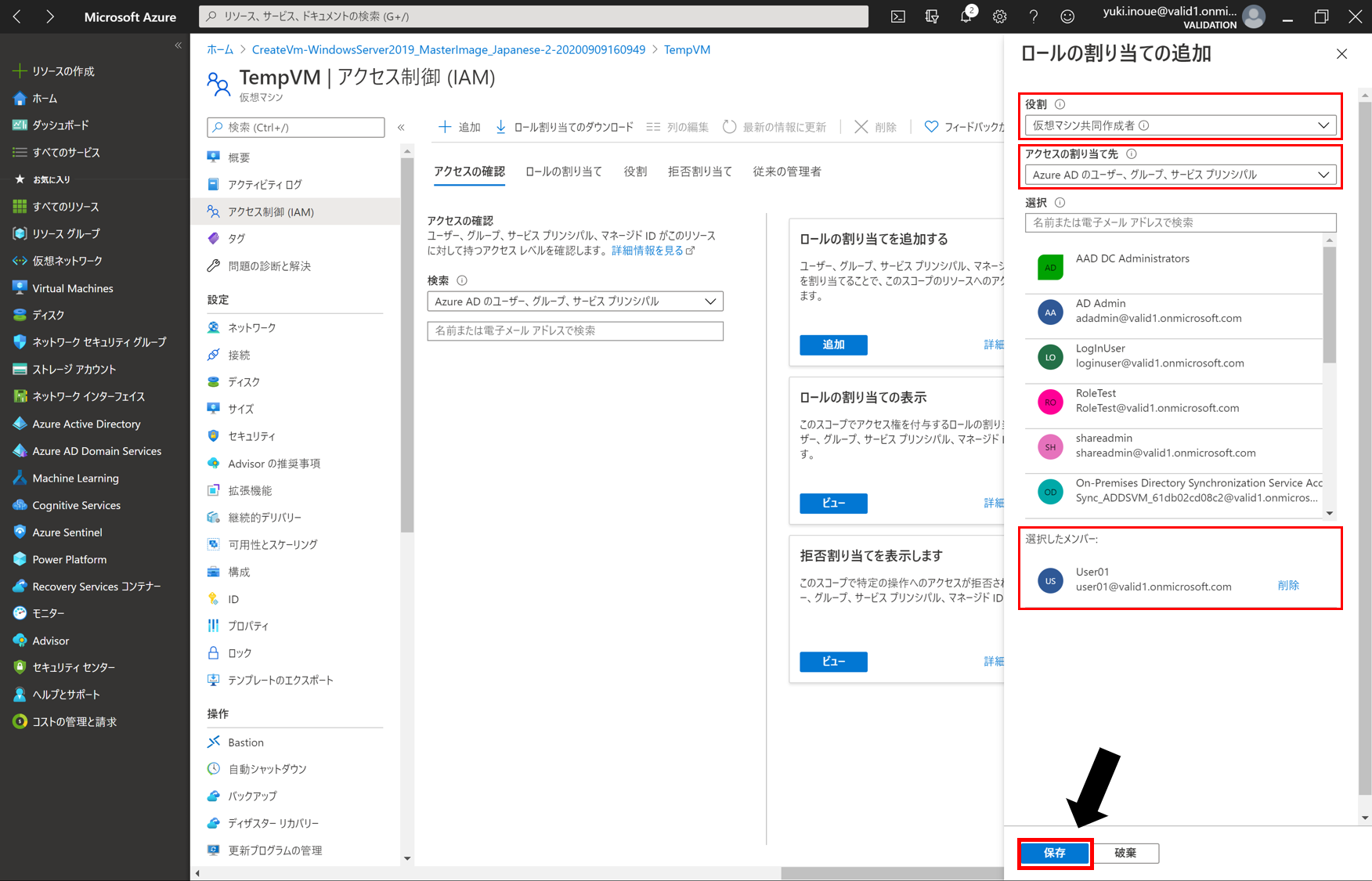Viewport: 1372px width, 881px height.
Task: Open Recovery Services コンテナー in the sidebar
Action: pyautogui.click(x=86, y=587)
